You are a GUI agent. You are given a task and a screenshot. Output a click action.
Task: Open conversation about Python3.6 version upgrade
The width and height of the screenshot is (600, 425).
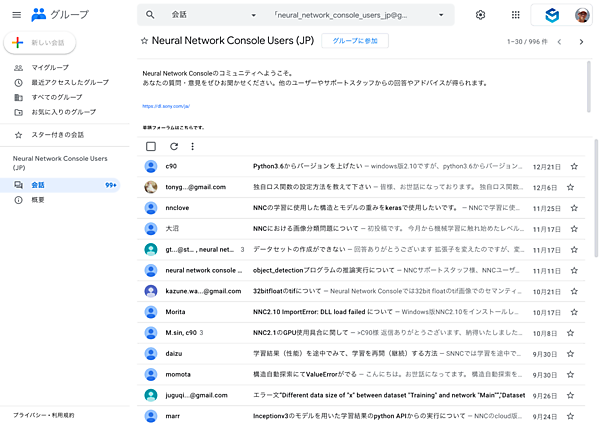click(x=361, y=166)
